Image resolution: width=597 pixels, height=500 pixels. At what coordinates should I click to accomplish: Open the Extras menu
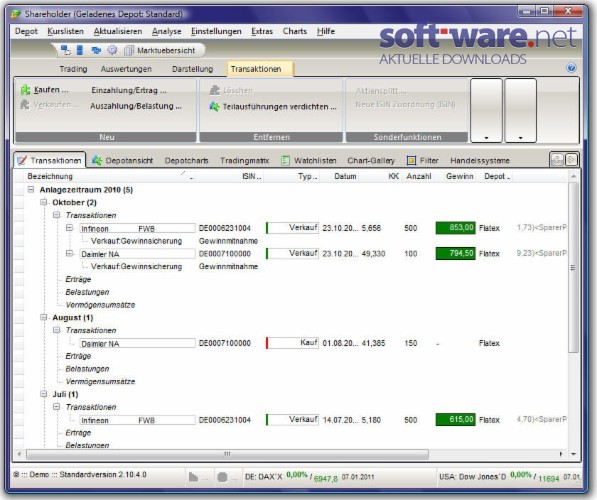pos(262,31)
